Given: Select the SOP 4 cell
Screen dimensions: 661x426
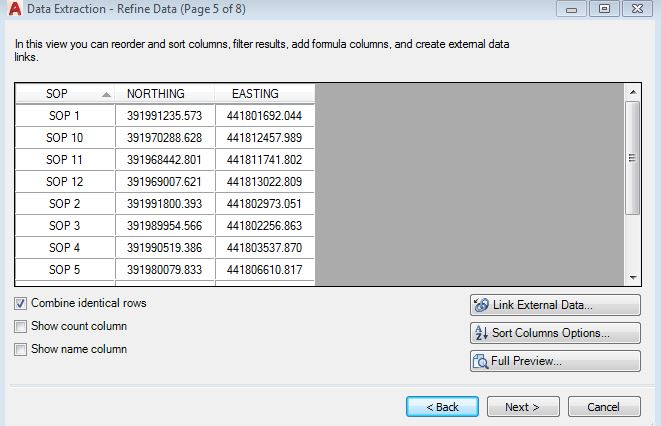Looking at the screenshot, I should click(x=65, y=247).
